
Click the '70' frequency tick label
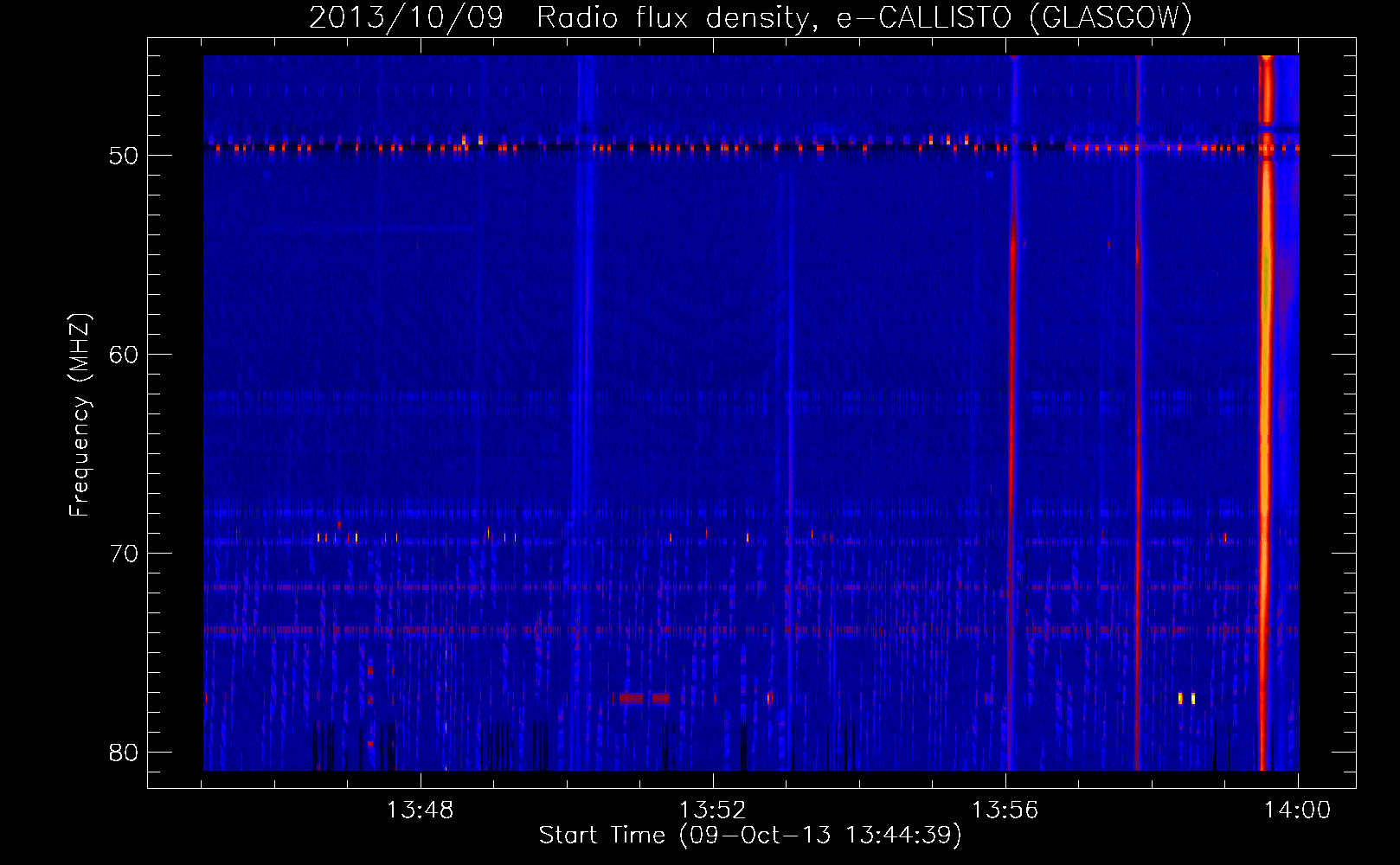click(124, 554)
